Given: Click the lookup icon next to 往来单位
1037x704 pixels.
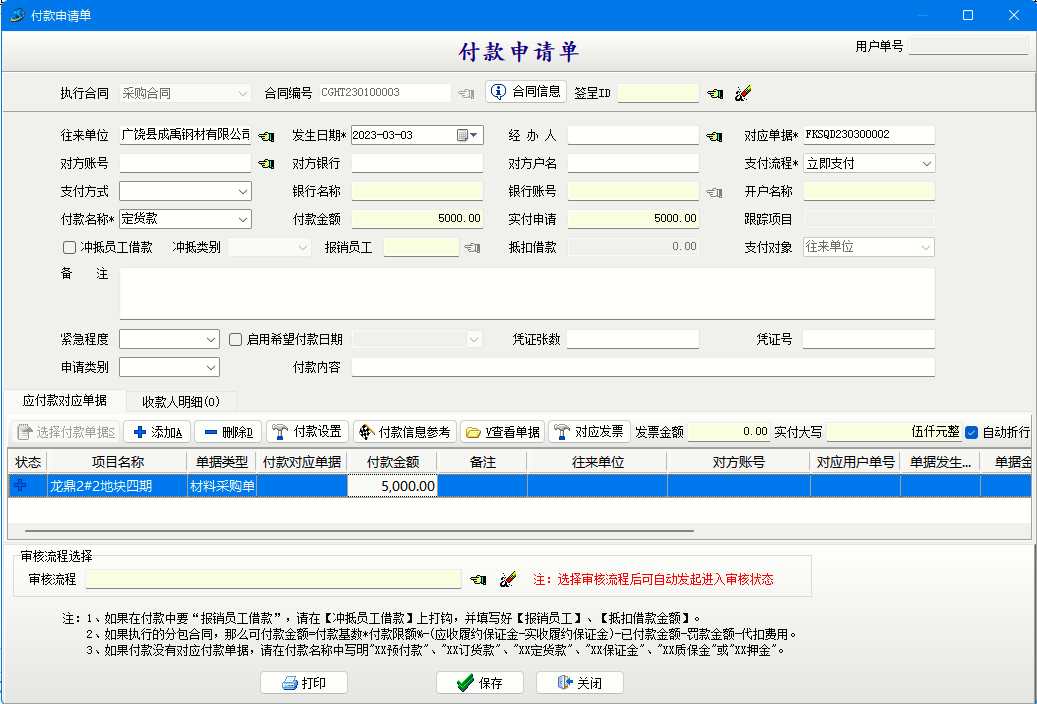Looking at the screenshot, I should pos(266,135).
